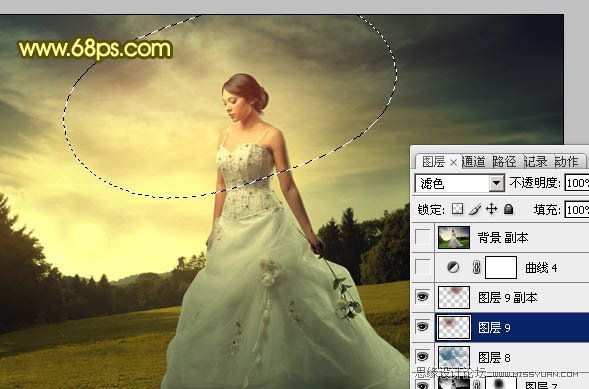Select the layer named 曲线 4
This screenshot has height=389, width=589.
pos(541,268)
